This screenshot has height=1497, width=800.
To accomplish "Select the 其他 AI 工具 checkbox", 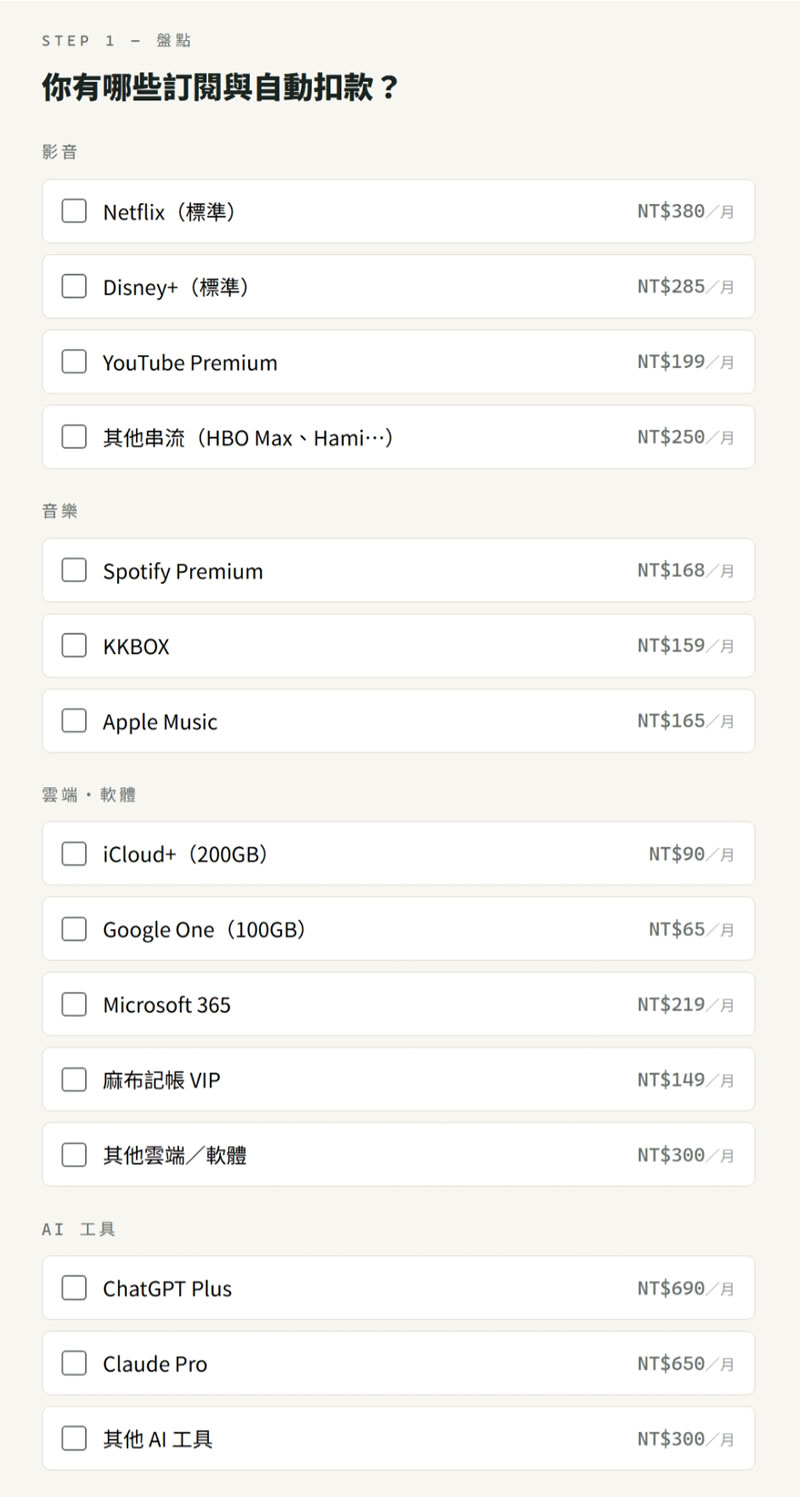I will (x=74, y=1438).
